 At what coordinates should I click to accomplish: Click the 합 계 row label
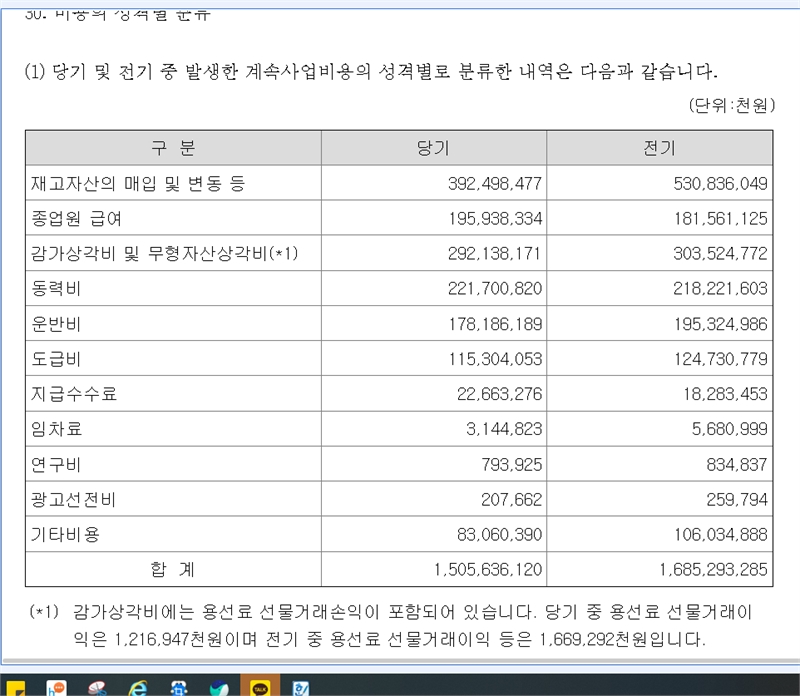[x=173, y=569]
